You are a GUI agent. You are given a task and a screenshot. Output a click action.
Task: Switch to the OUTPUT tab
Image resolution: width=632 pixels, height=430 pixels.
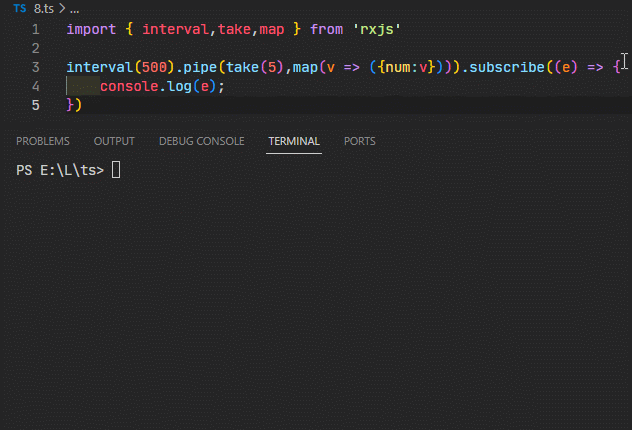114,141
